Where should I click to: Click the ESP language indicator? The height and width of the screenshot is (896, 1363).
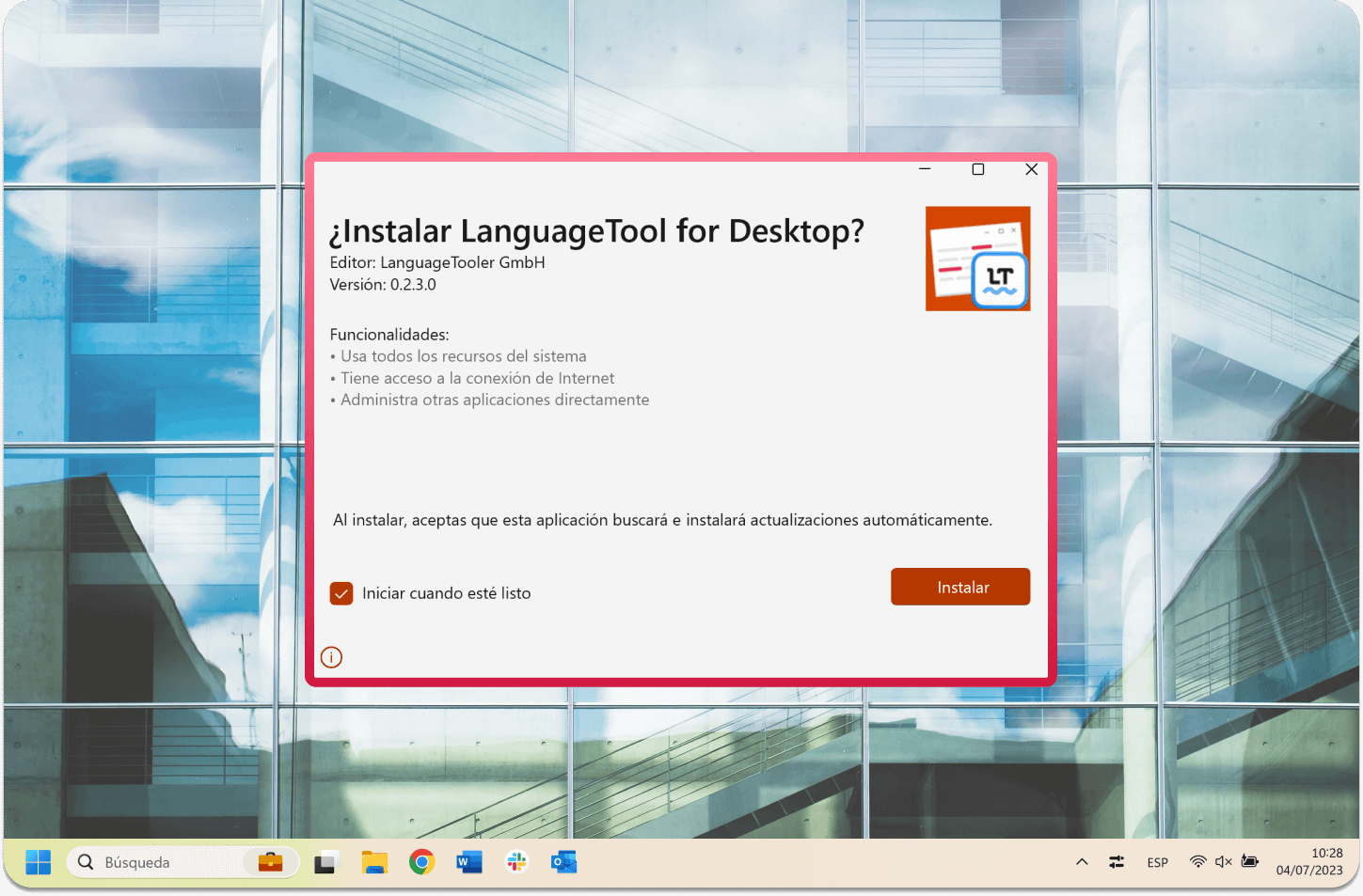(x=1158, y=862)
